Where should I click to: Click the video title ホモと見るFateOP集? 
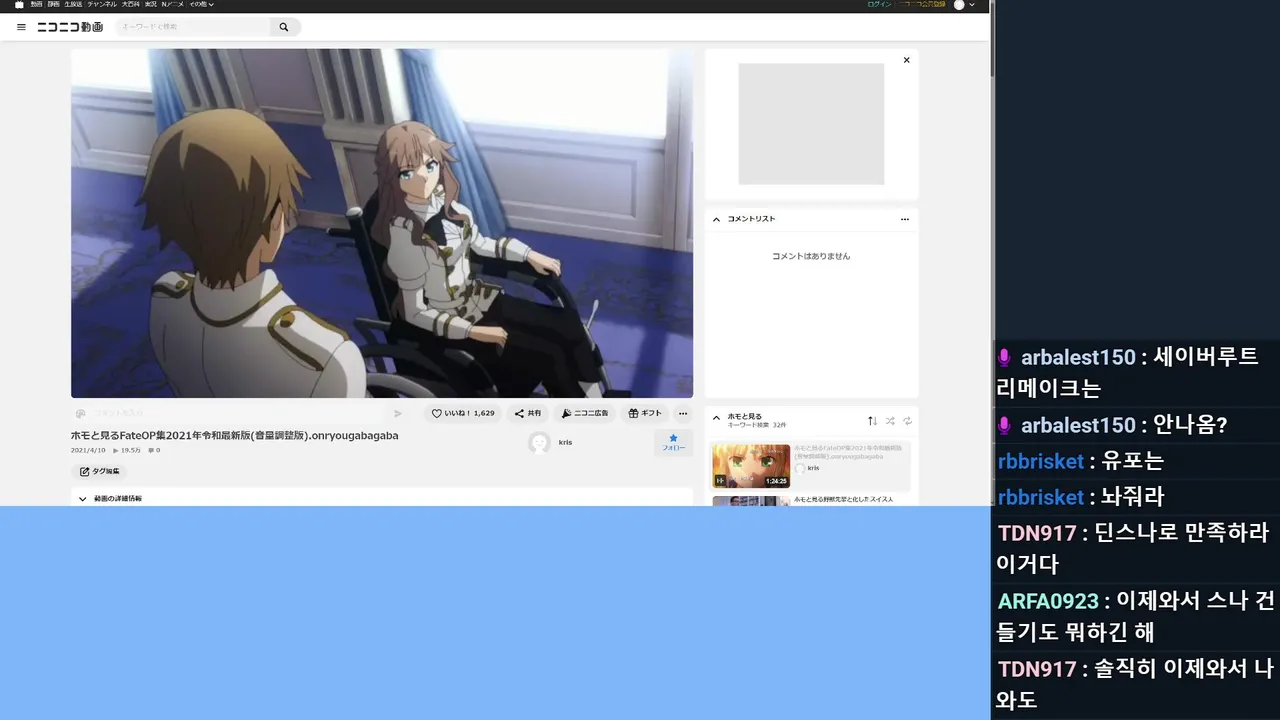click(x=235, y=436)
